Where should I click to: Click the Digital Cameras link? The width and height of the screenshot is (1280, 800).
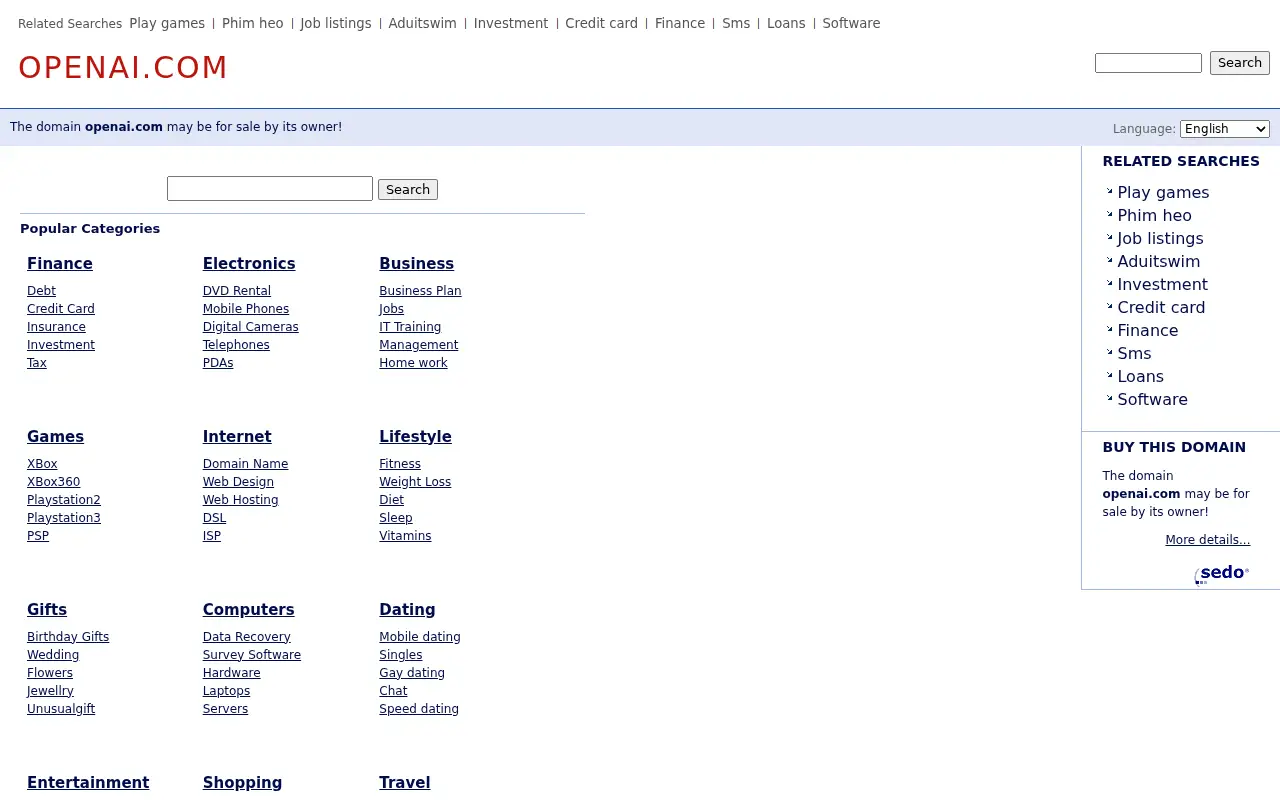tap(250, 327)
